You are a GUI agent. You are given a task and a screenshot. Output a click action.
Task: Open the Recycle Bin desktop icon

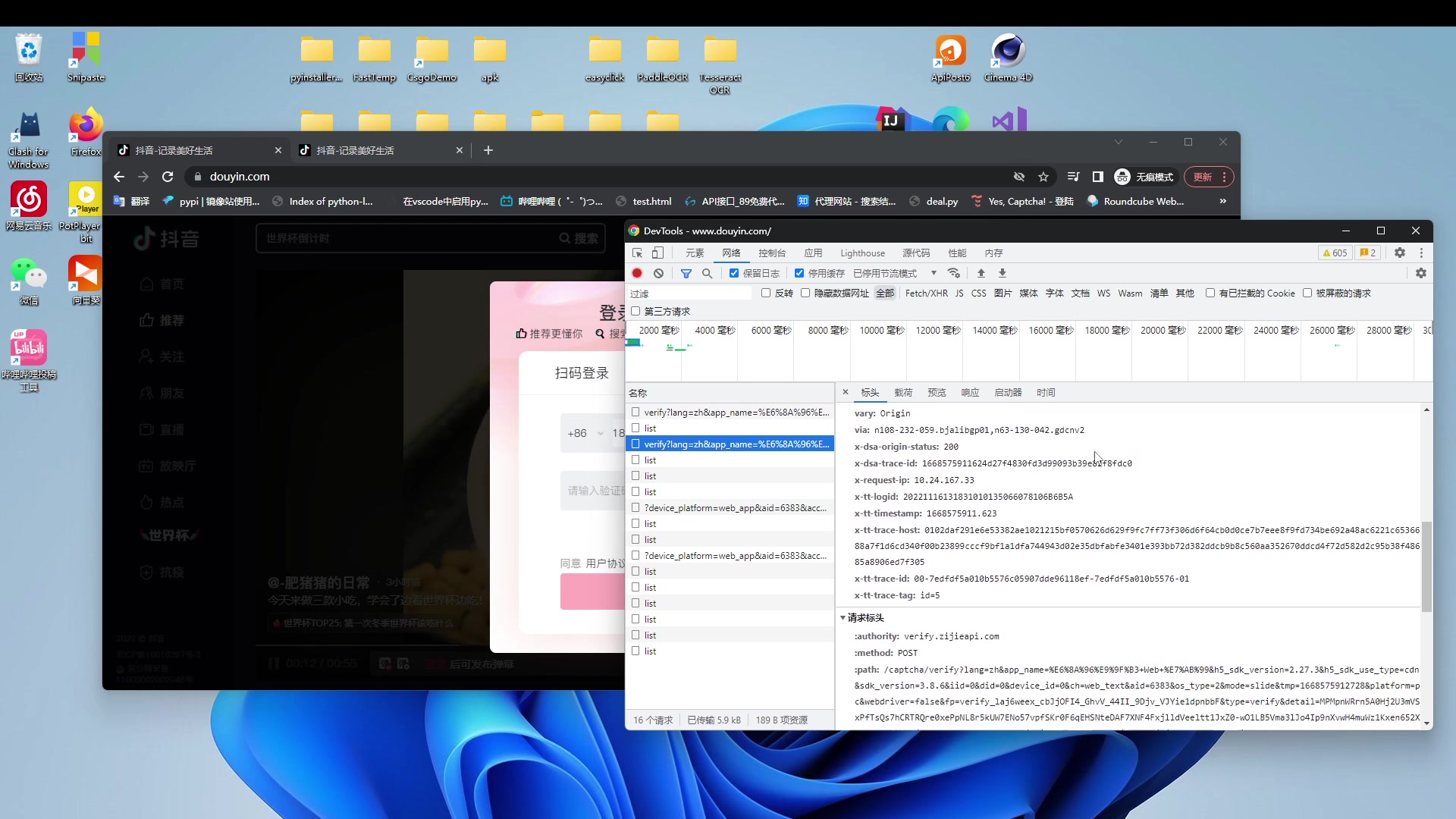pyautogui.click(x=29, y=58)
